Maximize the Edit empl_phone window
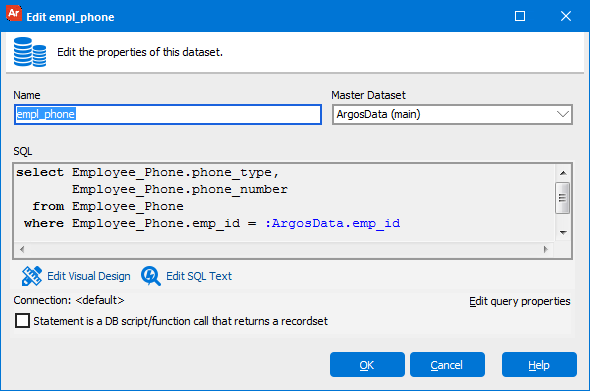 (x=520, y=16)
